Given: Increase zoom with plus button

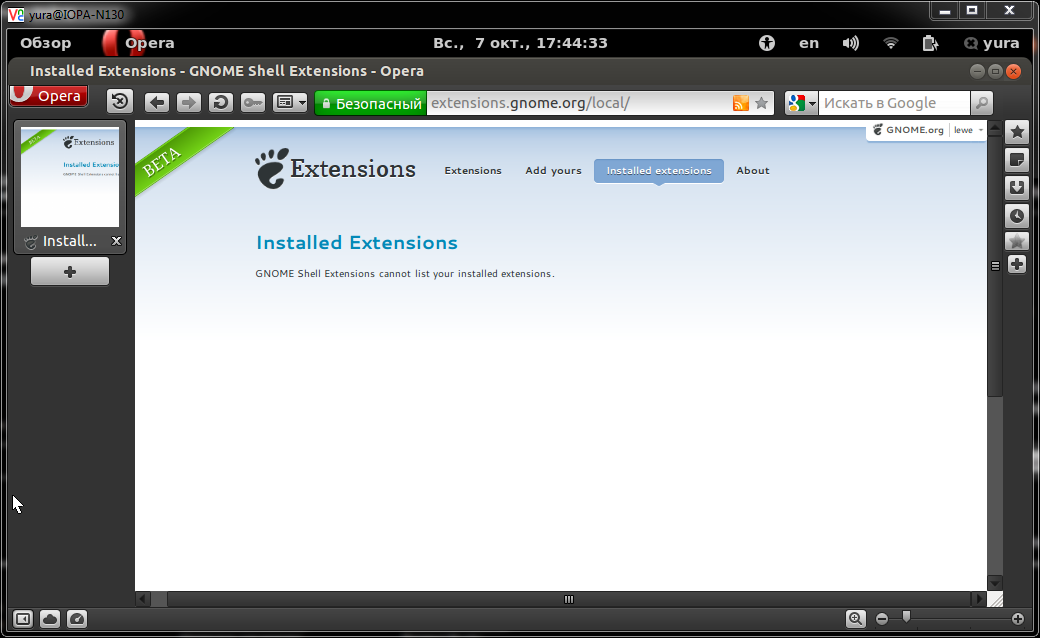Looking at the screenshot, I should pos(1018,619).
